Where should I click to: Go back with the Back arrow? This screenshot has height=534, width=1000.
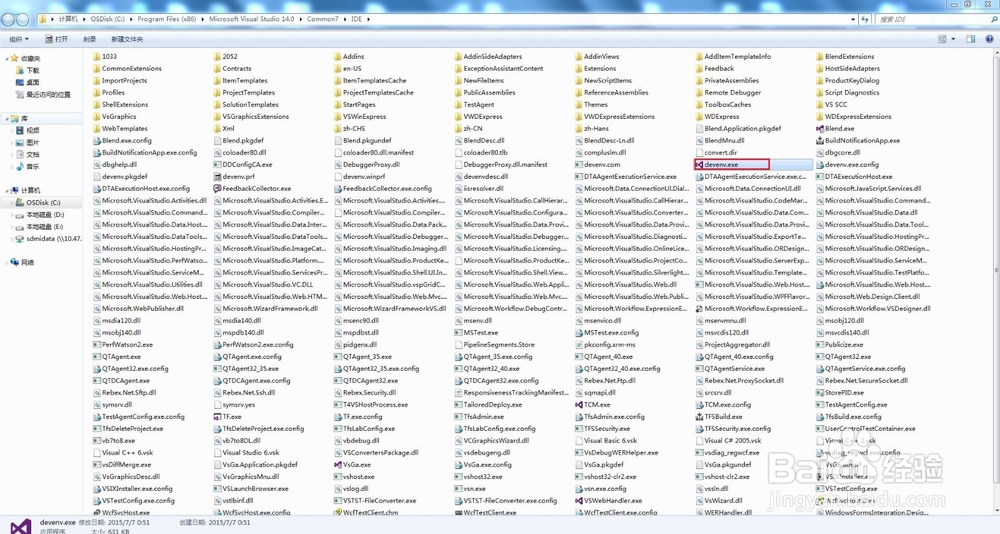click(x=8, y=19)
